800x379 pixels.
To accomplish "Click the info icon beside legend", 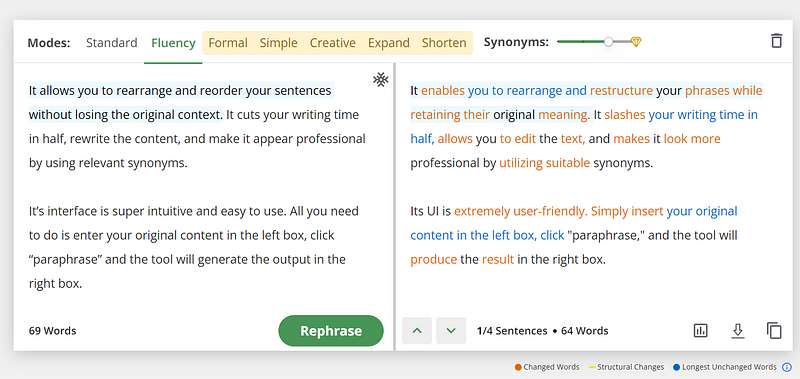I will click(x=787, y=367).
